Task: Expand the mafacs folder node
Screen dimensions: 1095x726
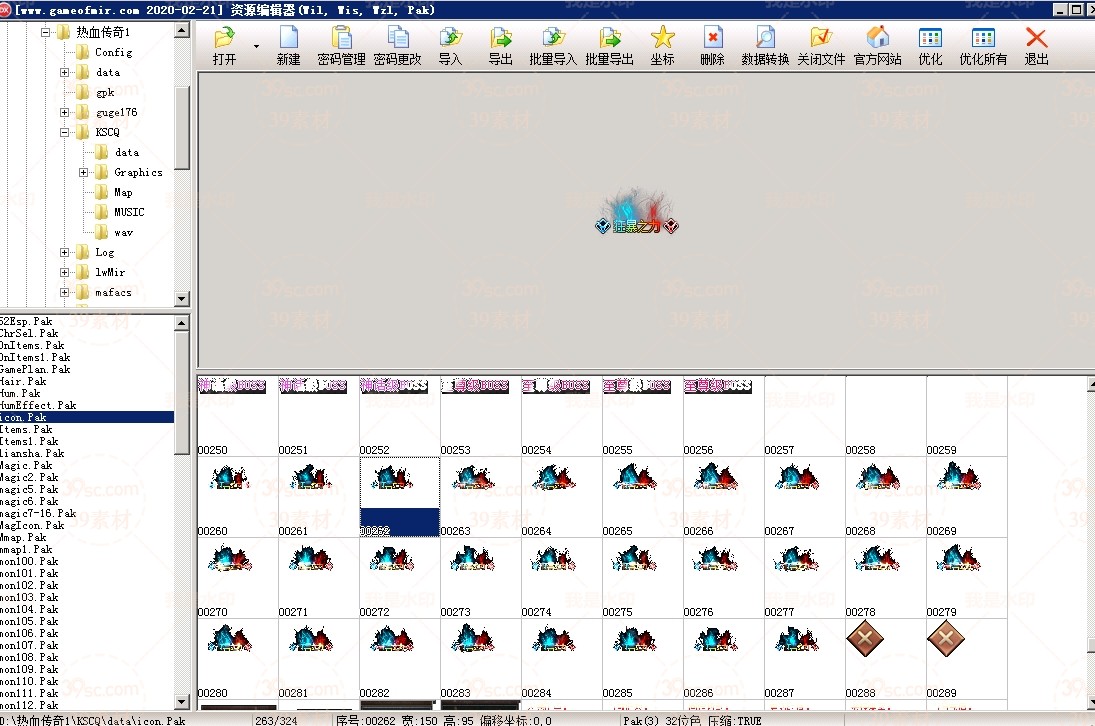Action: coord(64,292)
